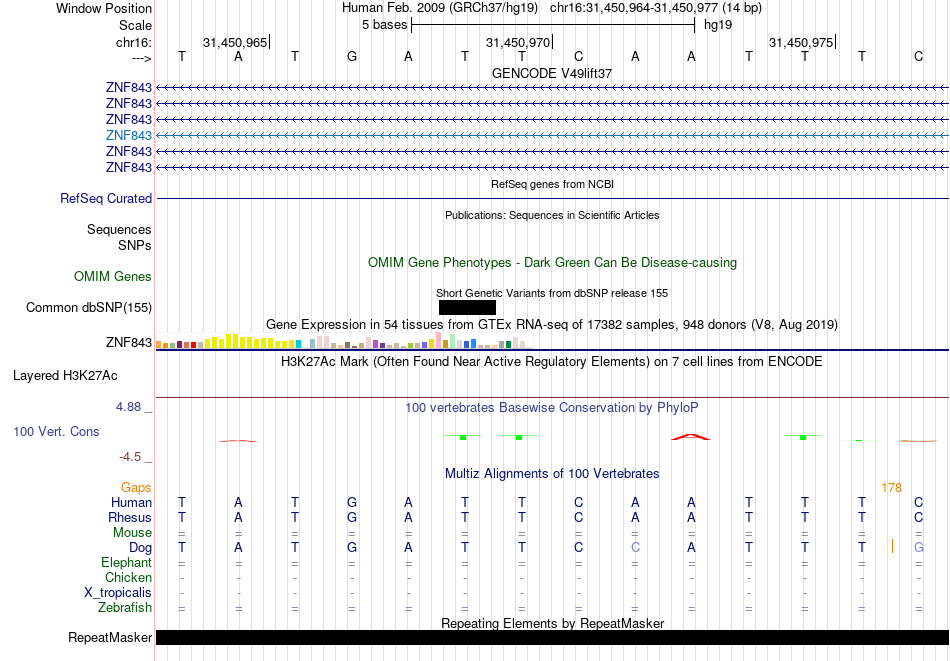Select the black dbSNP variant block
This screenshot has width=950, height=661.
467,307
